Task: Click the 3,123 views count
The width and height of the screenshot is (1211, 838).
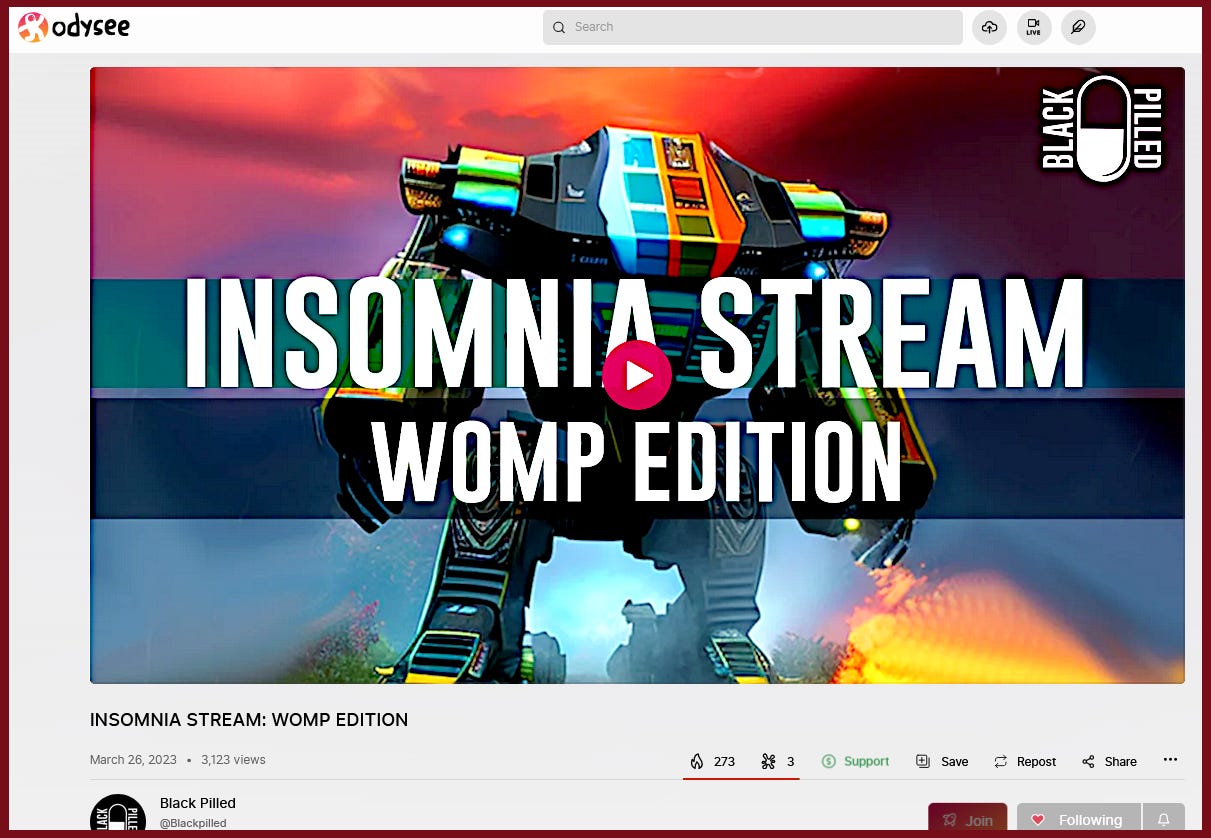Action: coord(233,760)
